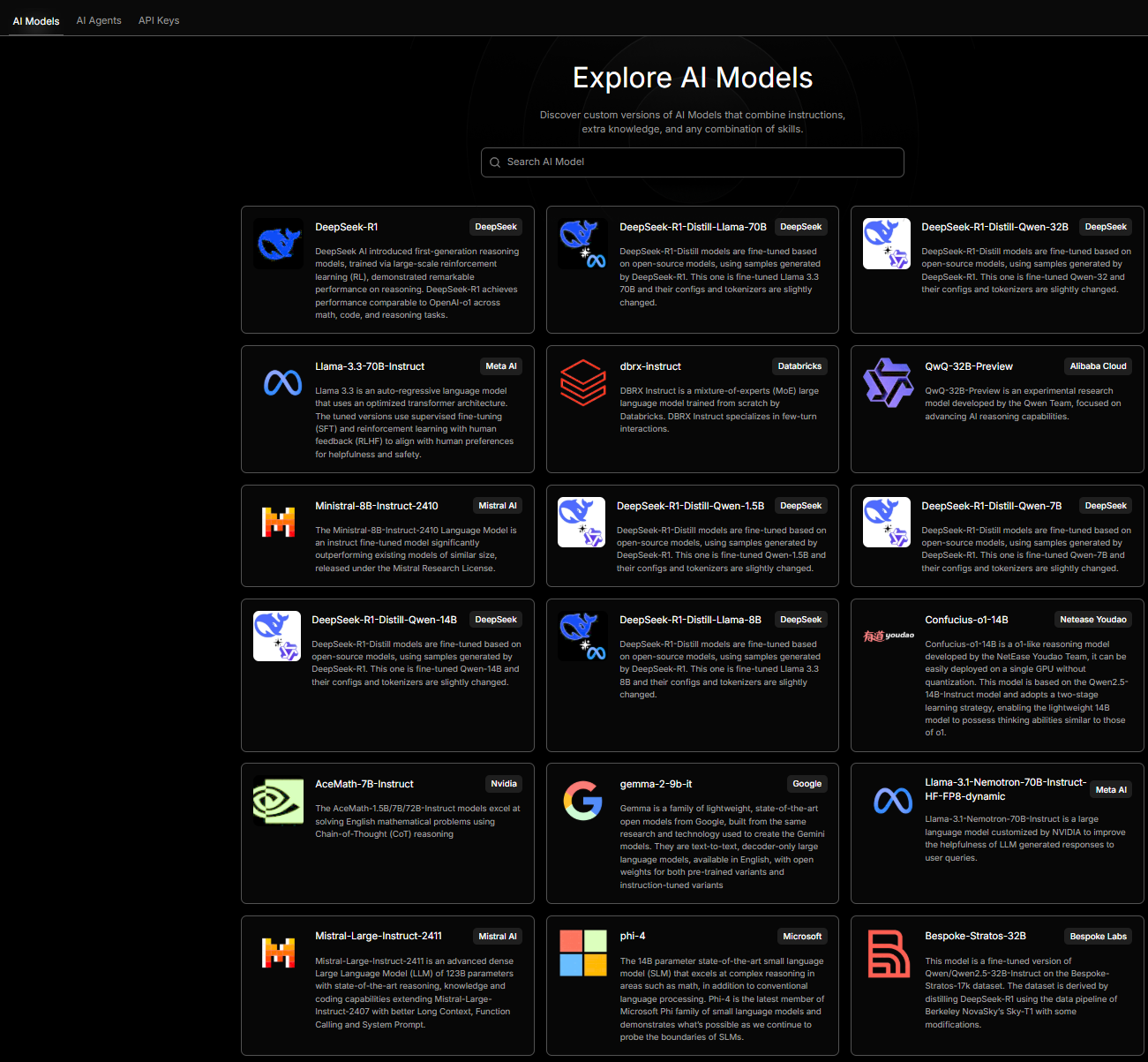This screenshot has height=1062, width=1148.
Task: Open the AI Agents tab
Action: 99,20
